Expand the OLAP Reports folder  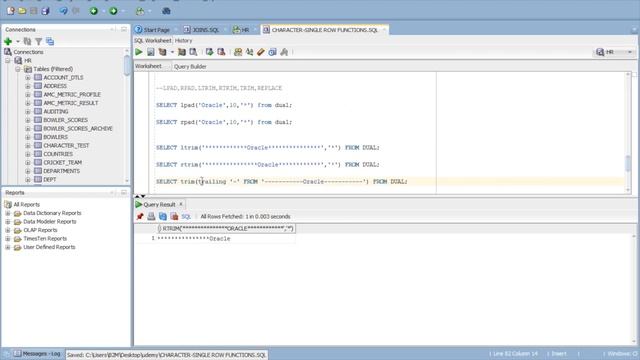pyautogui.click(x=8, y=230)
